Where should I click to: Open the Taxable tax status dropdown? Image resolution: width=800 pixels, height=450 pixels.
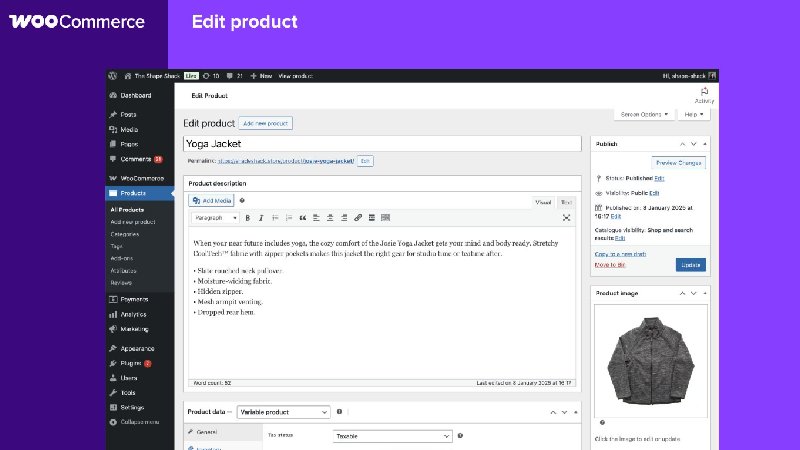click(x=392, y=436)
